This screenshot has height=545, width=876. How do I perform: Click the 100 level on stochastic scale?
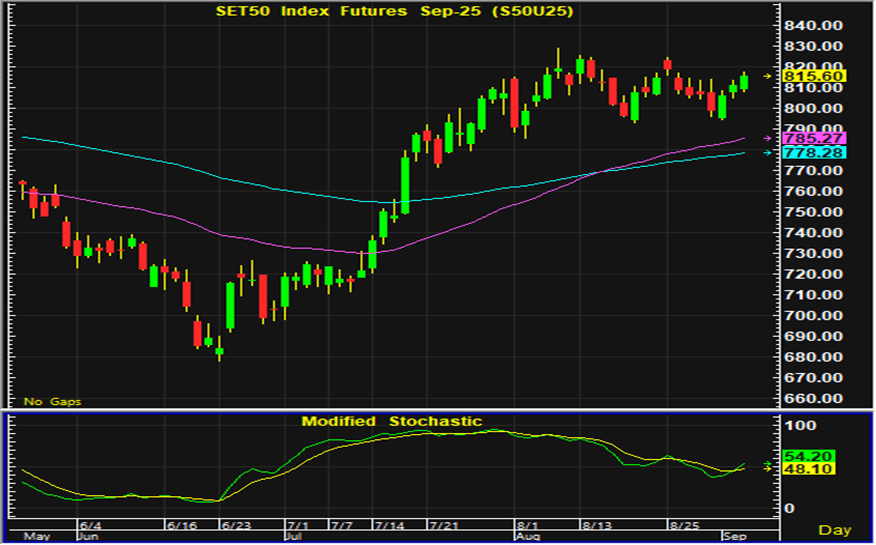pyautogui.click(x=800, y=426)
